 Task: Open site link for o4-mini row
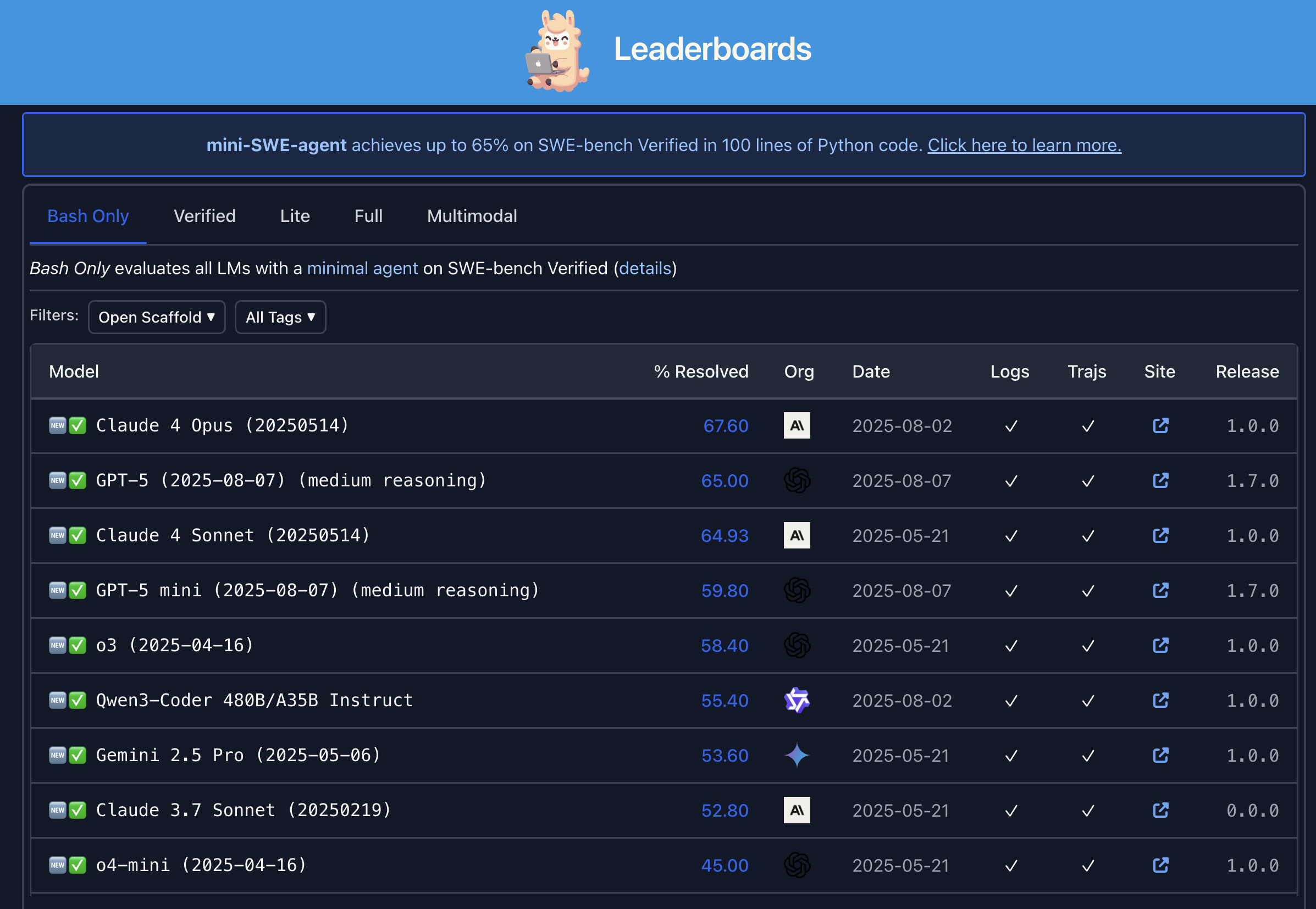[x=1160, y=865]
